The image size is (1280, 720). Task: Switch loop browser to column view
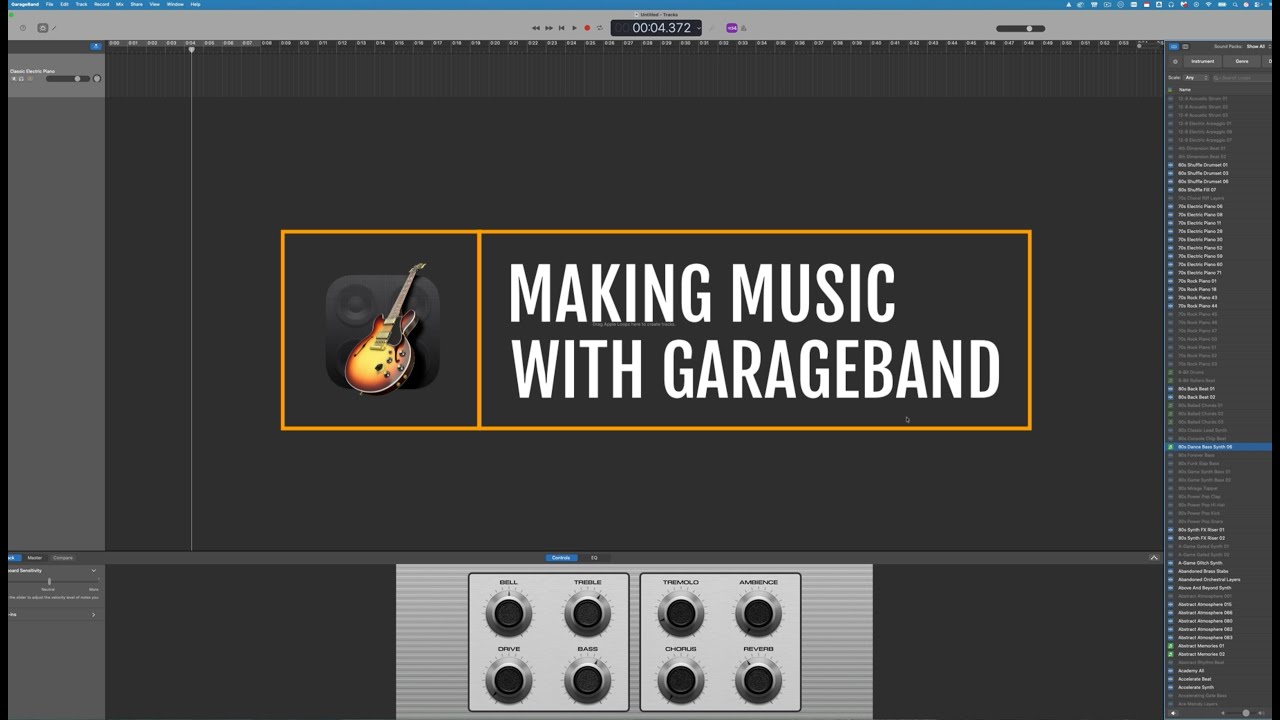[x=1185, y=46]
